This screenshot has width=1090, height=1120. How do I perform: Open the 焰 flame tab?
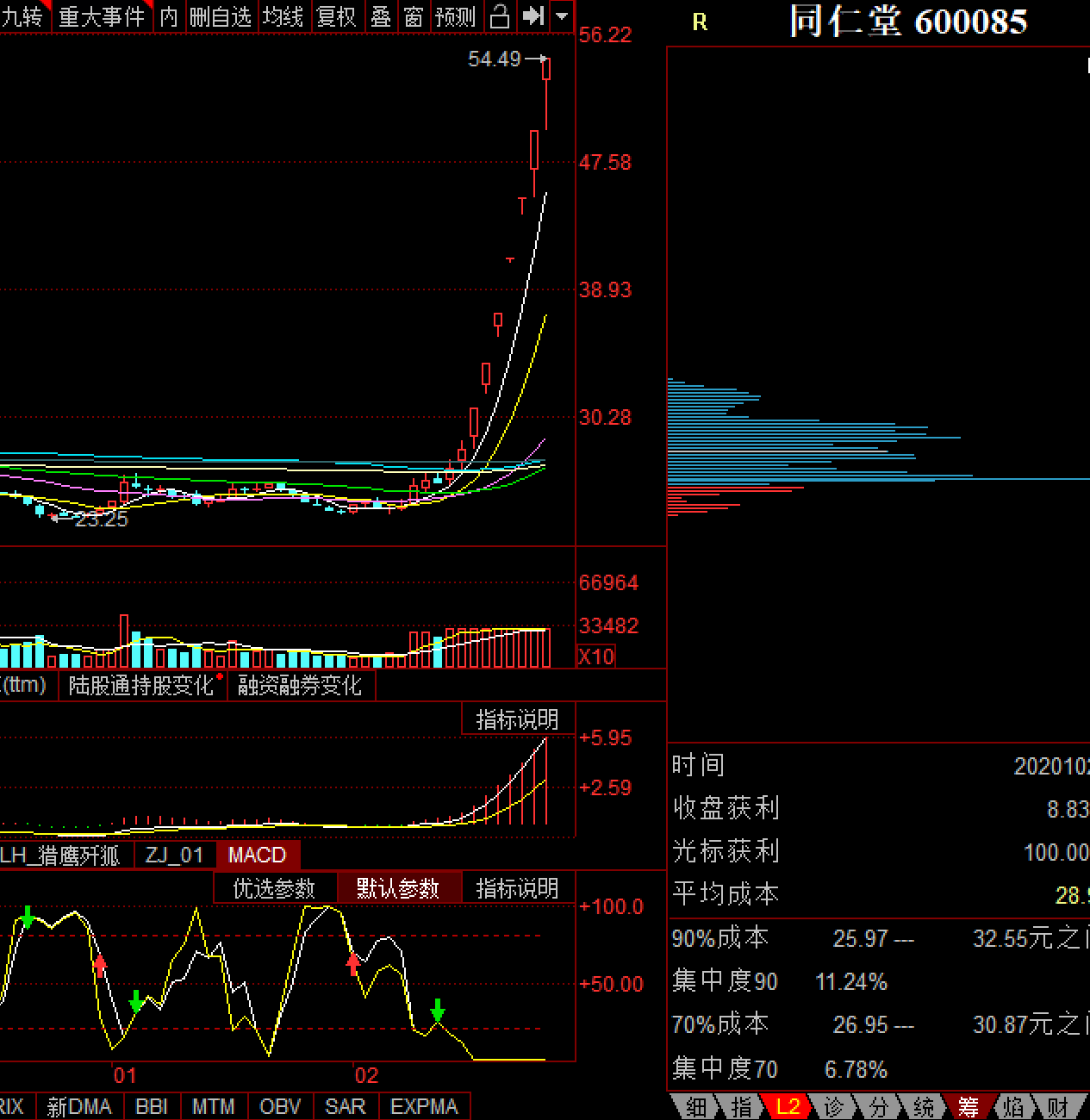coord(1014,1106)
